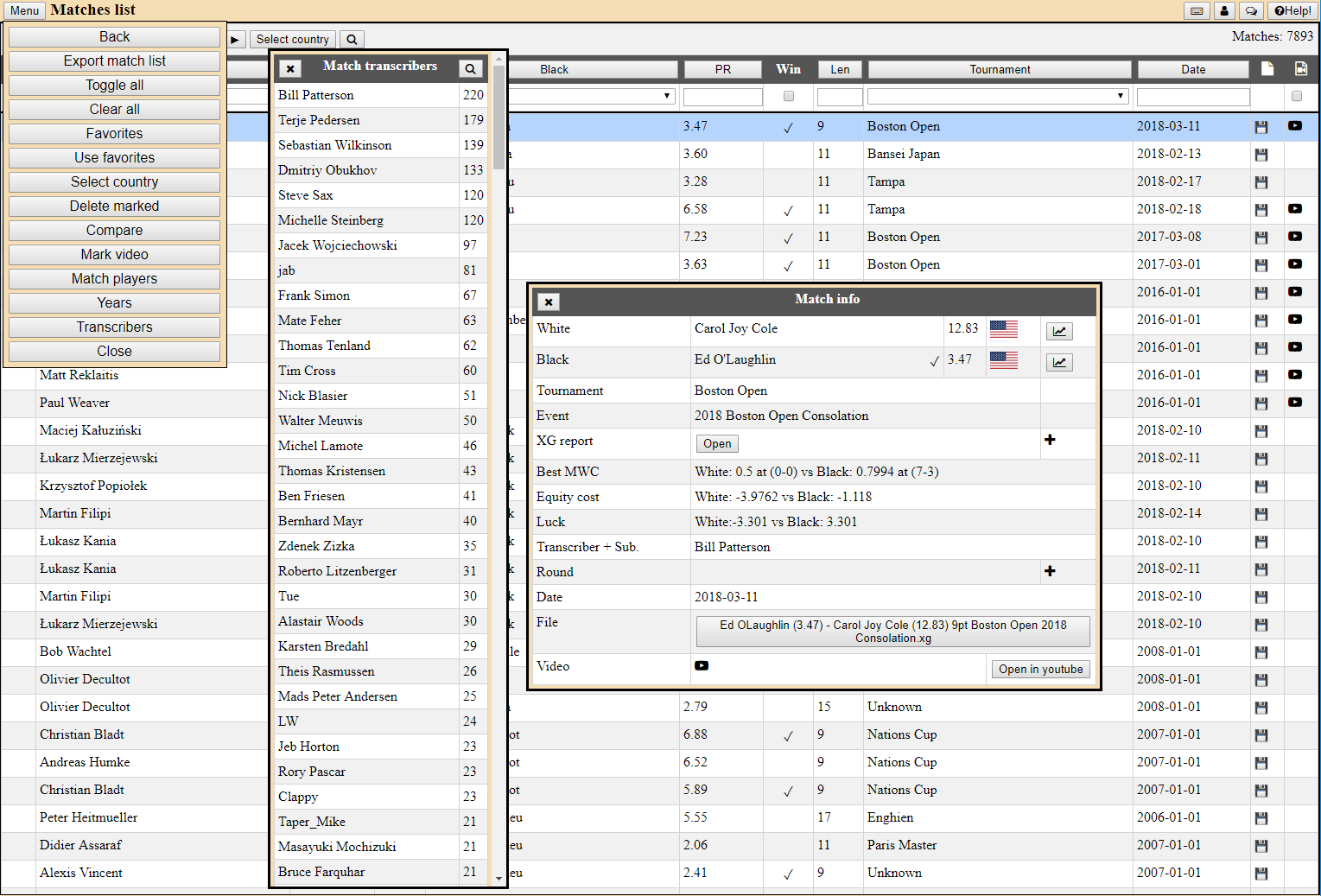This screenshot has width=1321, height=896.
Task: Toggle the Win filter checkbox
Action: coord(788,97)
